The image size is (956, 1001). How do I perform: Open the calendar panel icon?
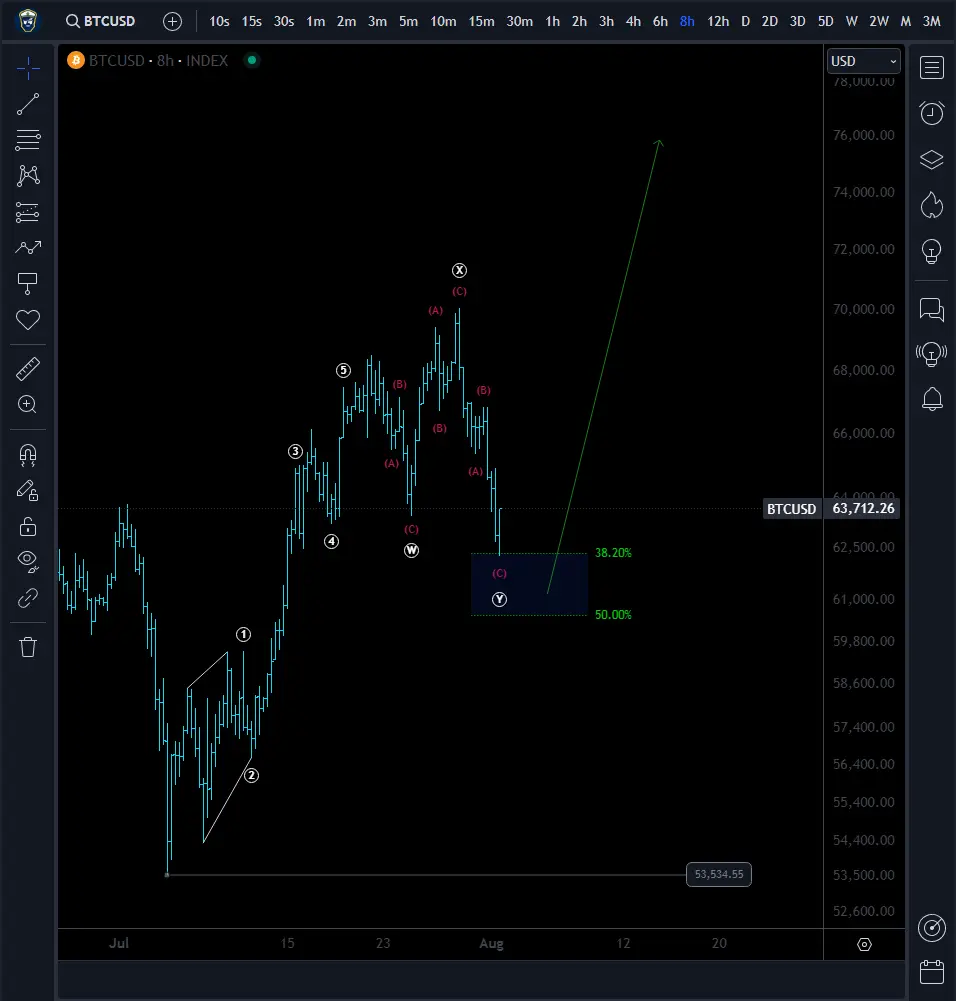(x=932, y=972)
